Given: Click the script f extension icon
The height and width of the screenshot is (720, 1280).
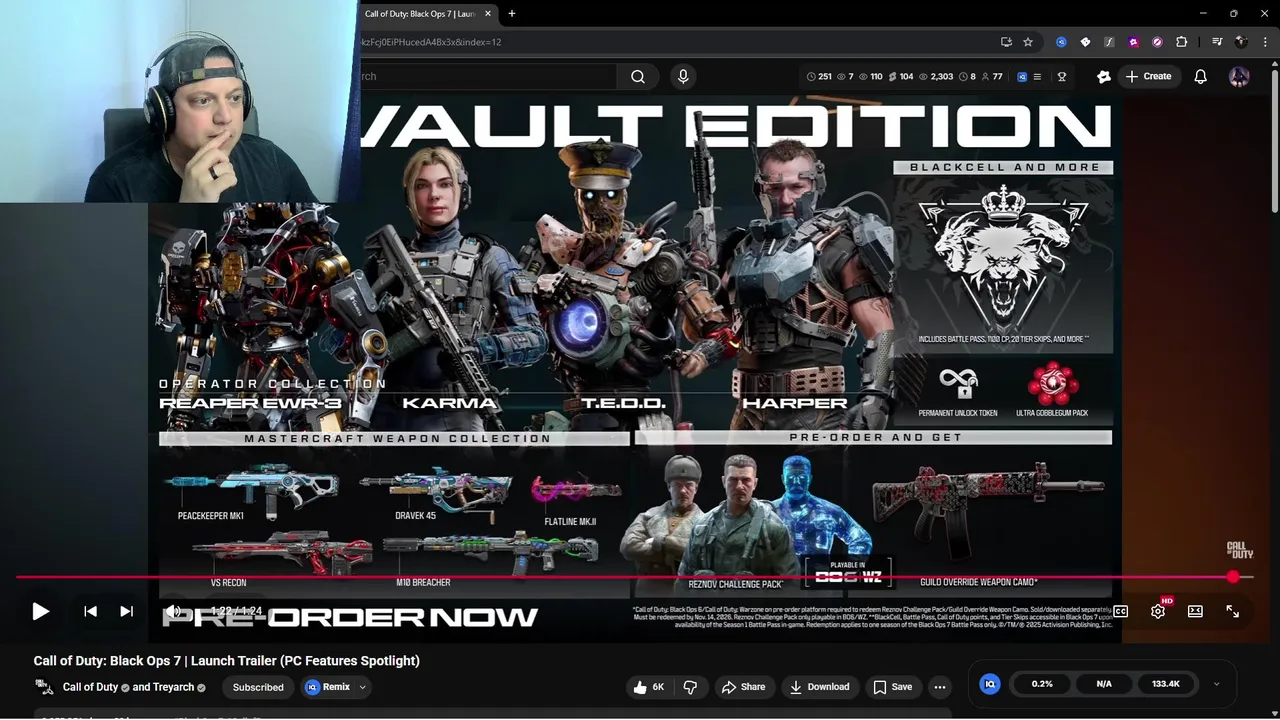Looking at the screenshot, I should [x=1109, y=42].
